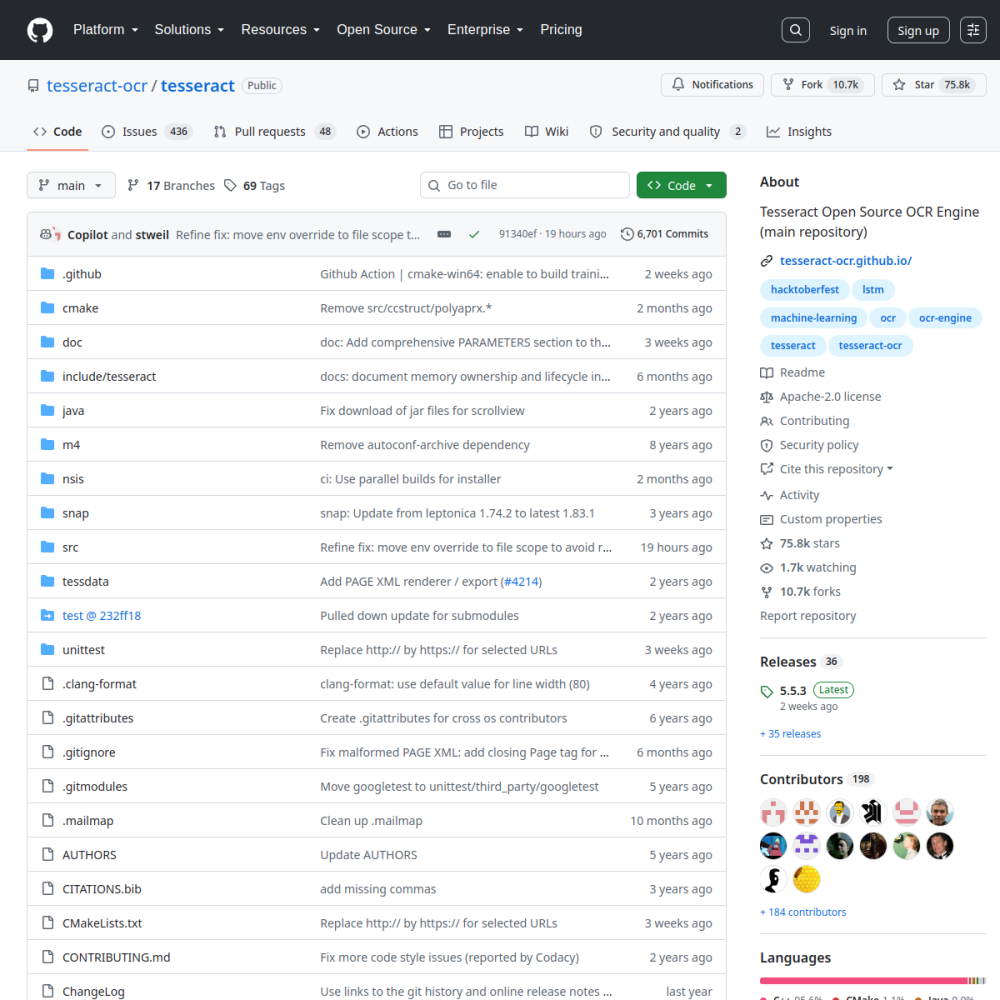Click the license scale icon
Screen dimensions: 1000x1000
pyautogui.click(x=767, y=397)
